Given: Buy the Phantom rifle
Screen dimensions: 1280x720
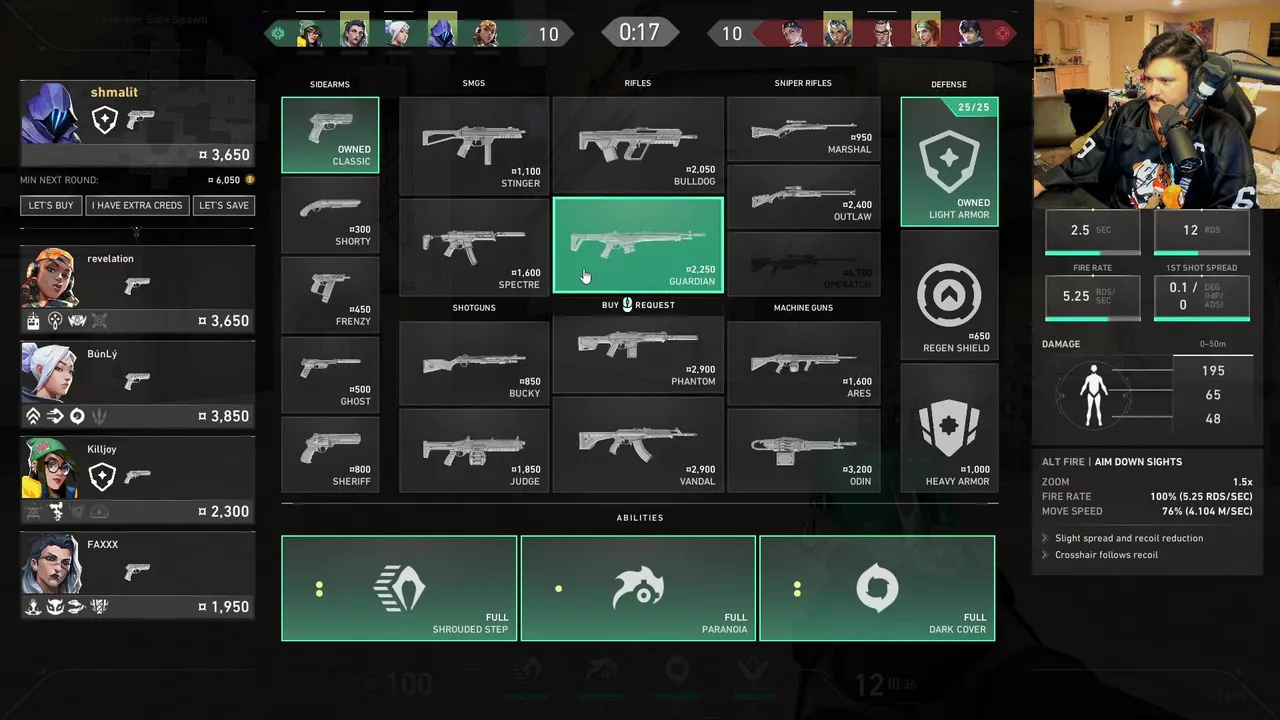Looking at the screenshot, I should tap(638, 355).
